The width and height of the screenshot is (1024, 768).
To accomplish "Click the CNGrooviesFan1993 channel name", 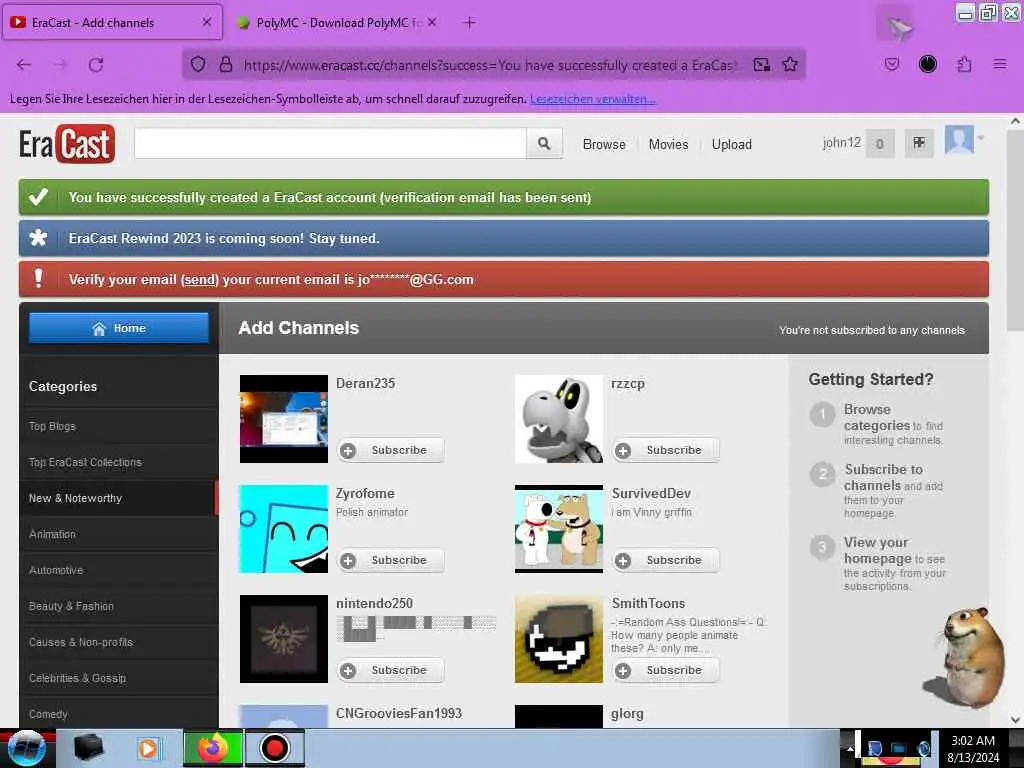I will coord(398,713).
